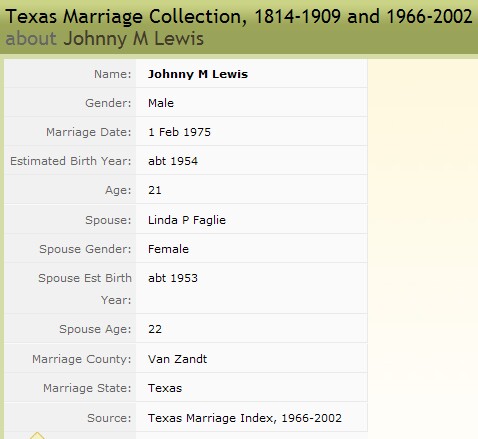Select the bold Johnny M Lewis name value

tap(198, 74)
